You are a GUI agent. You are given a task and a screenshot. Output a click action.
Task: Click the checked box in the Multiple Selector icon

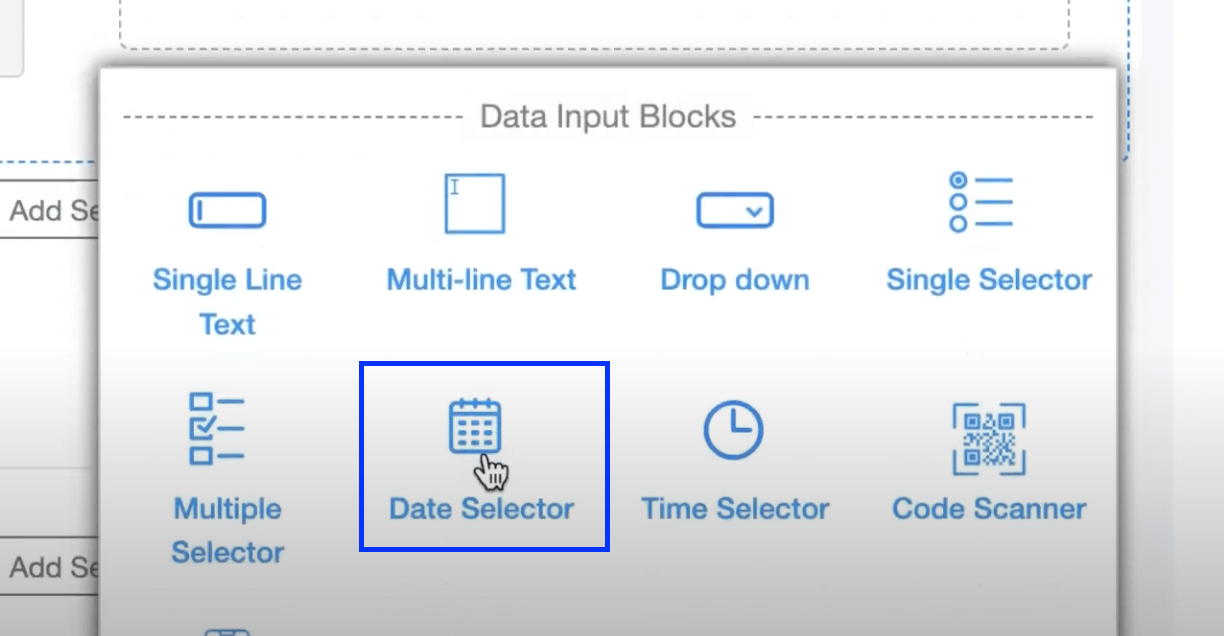pos(202,426)
